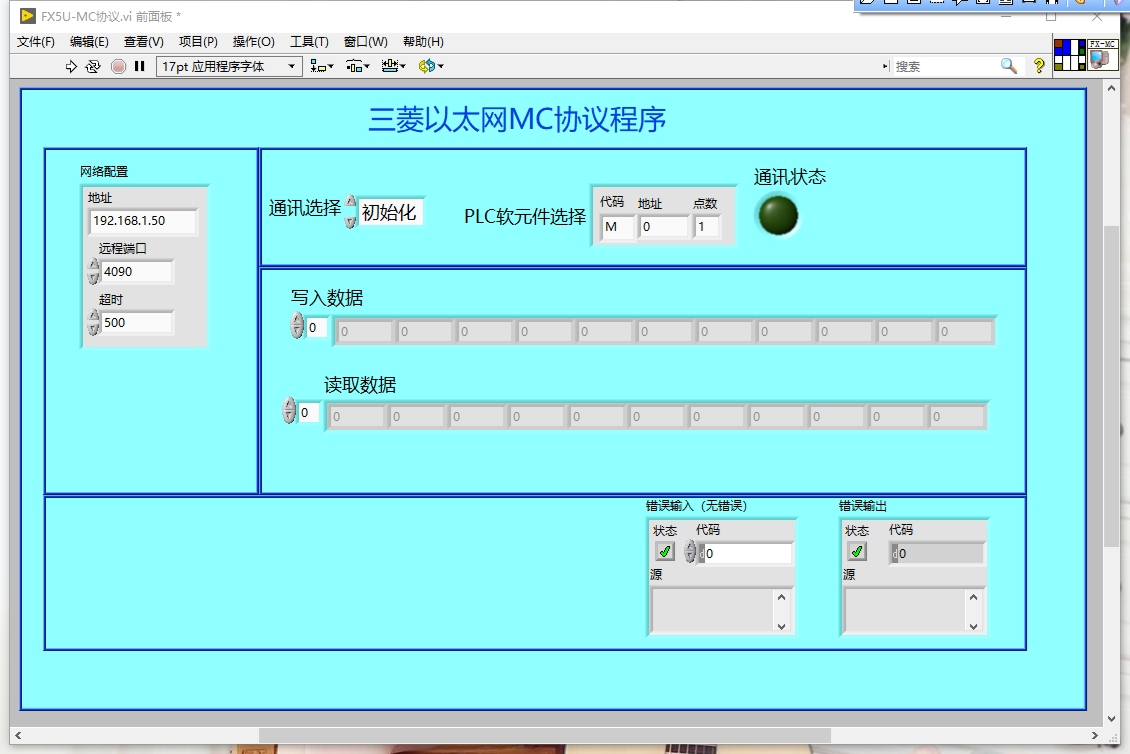Open the 查看(V) menu
This screenshot has width=1130, height=754.
[143, 42]
